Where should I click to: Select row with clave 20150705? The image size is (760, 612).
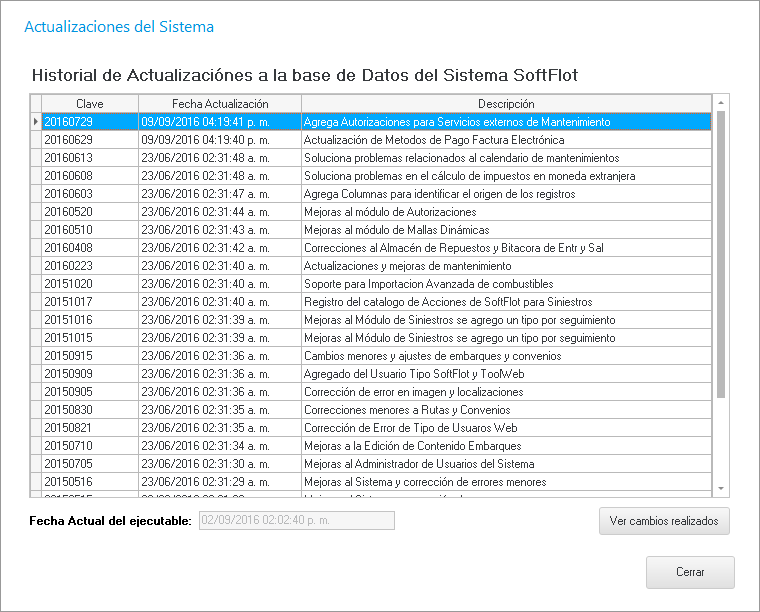pos(89,464)
